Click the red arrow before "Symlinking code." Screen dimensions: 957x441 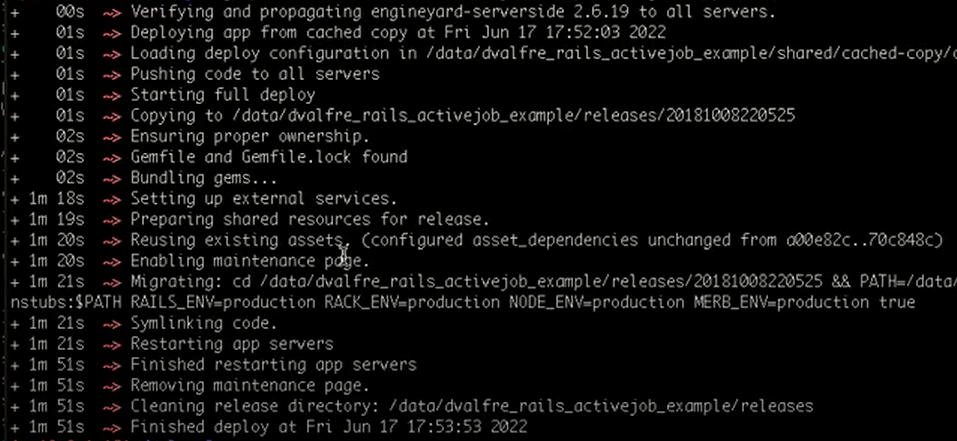pos(113,323)
